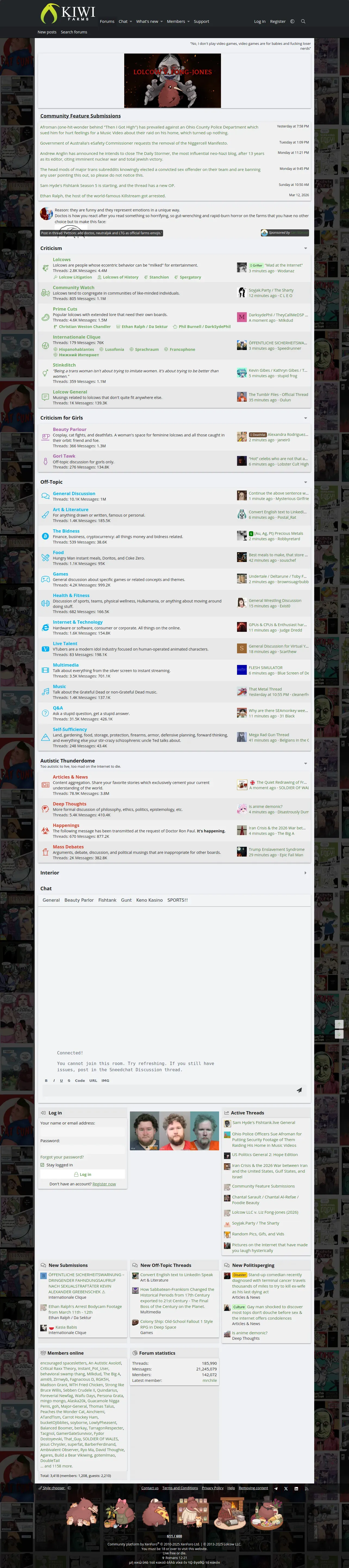Screen dimensions: 349x1568
Task: Click Register link in top header
Action: point(278,21)
